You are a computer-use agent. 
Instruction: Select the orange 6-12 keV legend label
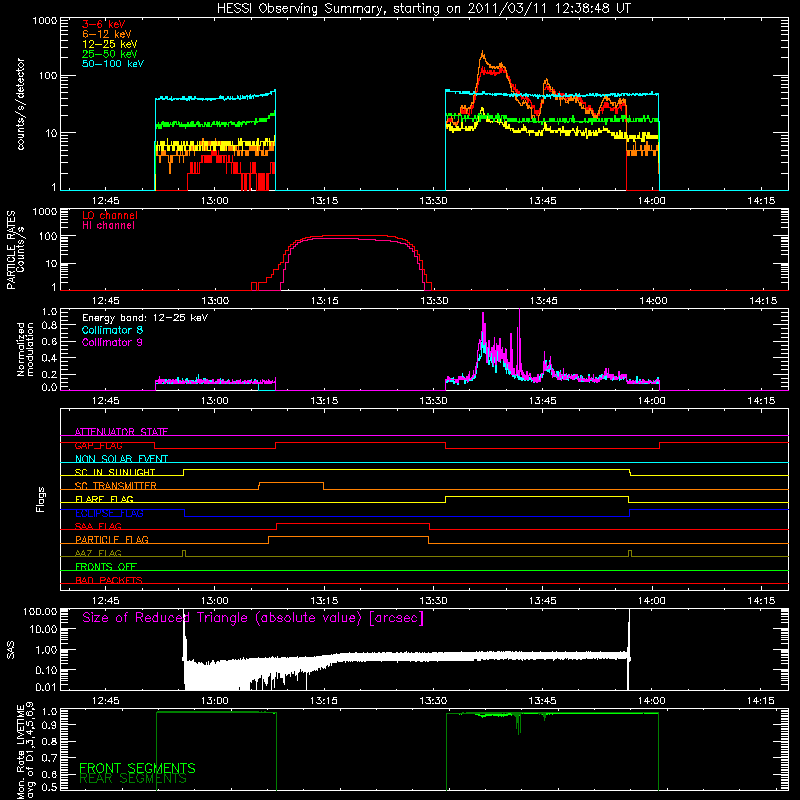(x=107, y=34)
